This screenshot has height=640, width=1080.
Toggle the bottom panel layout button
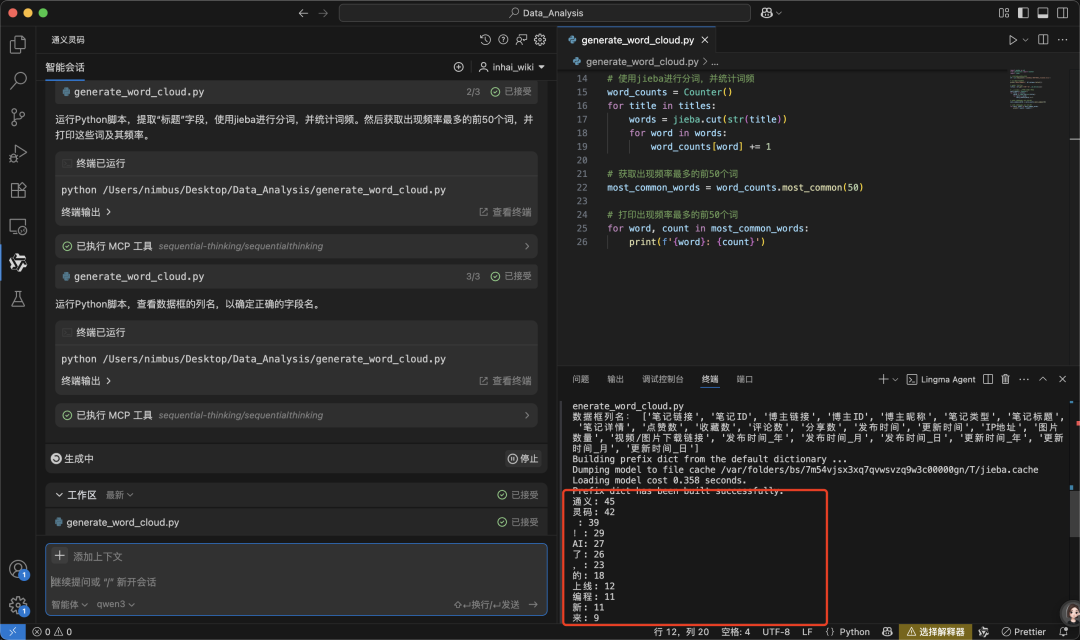point(1041,13)
